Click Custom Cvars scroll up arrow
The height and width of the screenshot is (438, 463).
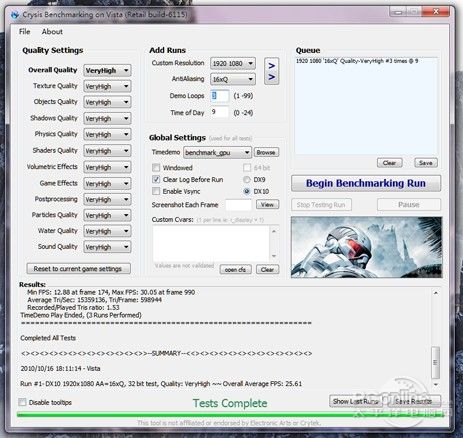click(274, 231)
